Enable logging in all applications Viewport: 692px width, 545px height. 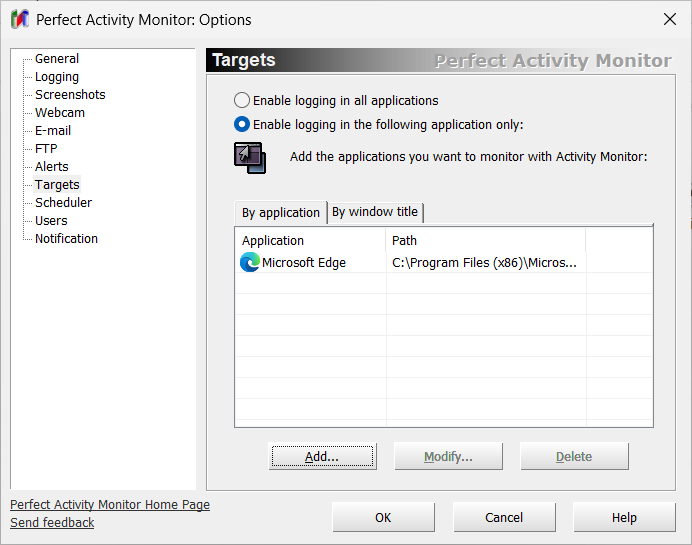242,101
